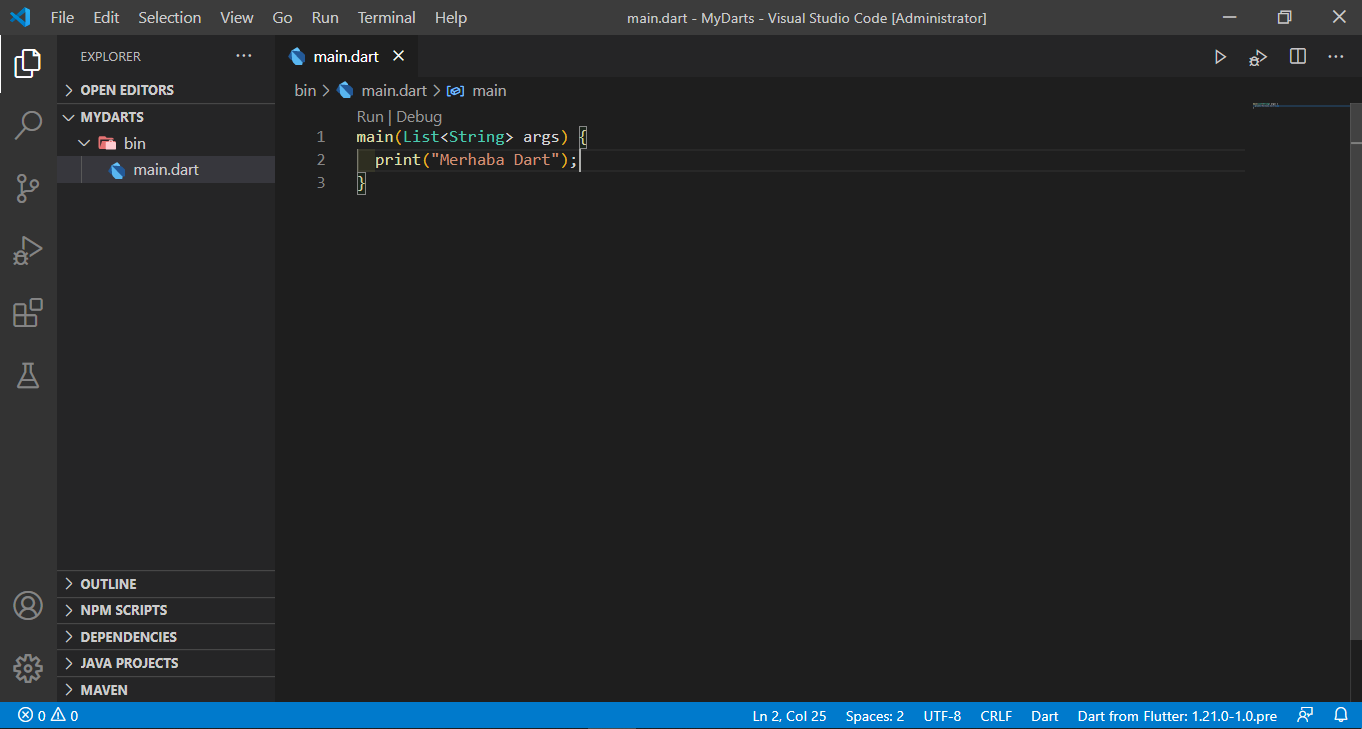The height and width of the screenshot is (729, 1362).
Task: Expand the OUTLINE section
Action: pyautogui.click(x=108, y=584)
